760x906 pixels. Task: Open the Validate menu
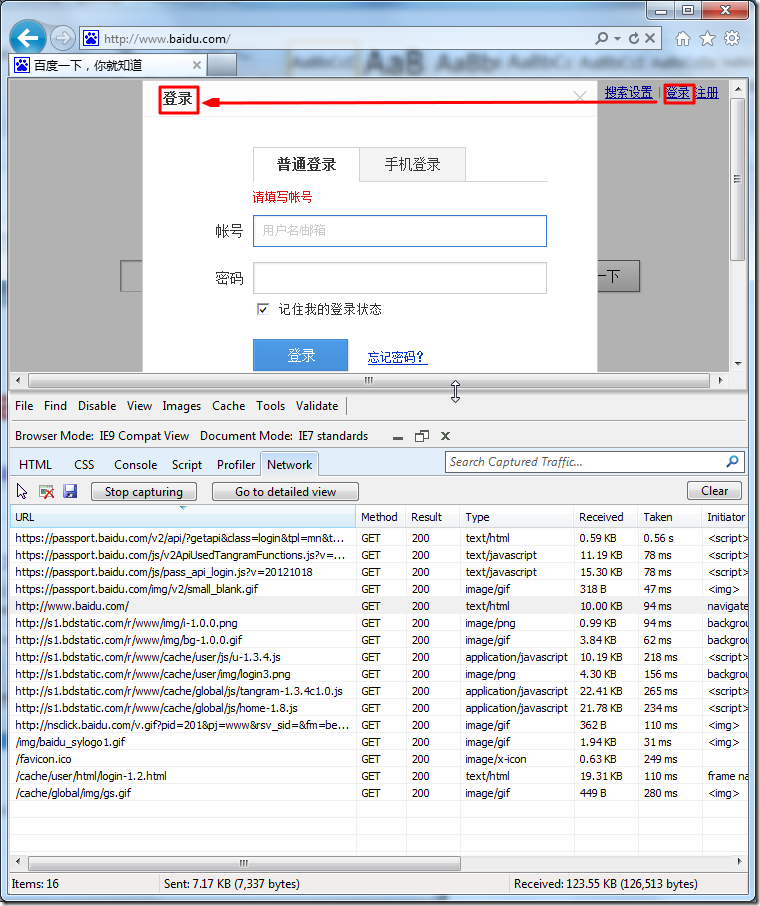click(317, 406)
